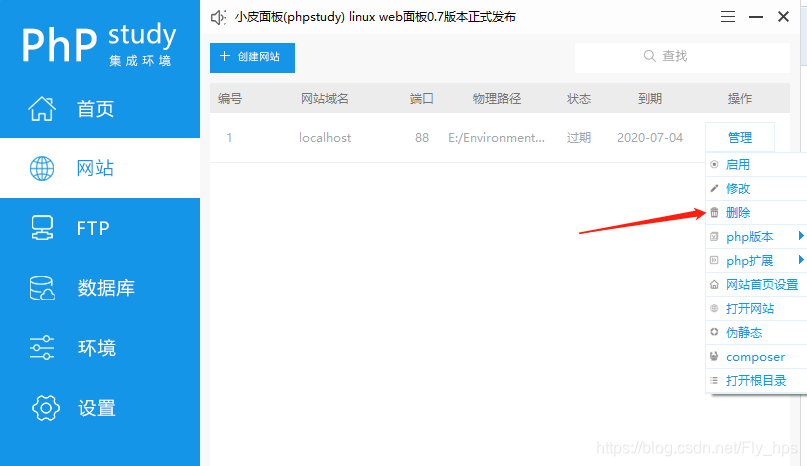807x466 pixels.
Task: Click the 物理路径 column header
Action: click(x=497, y=98)
